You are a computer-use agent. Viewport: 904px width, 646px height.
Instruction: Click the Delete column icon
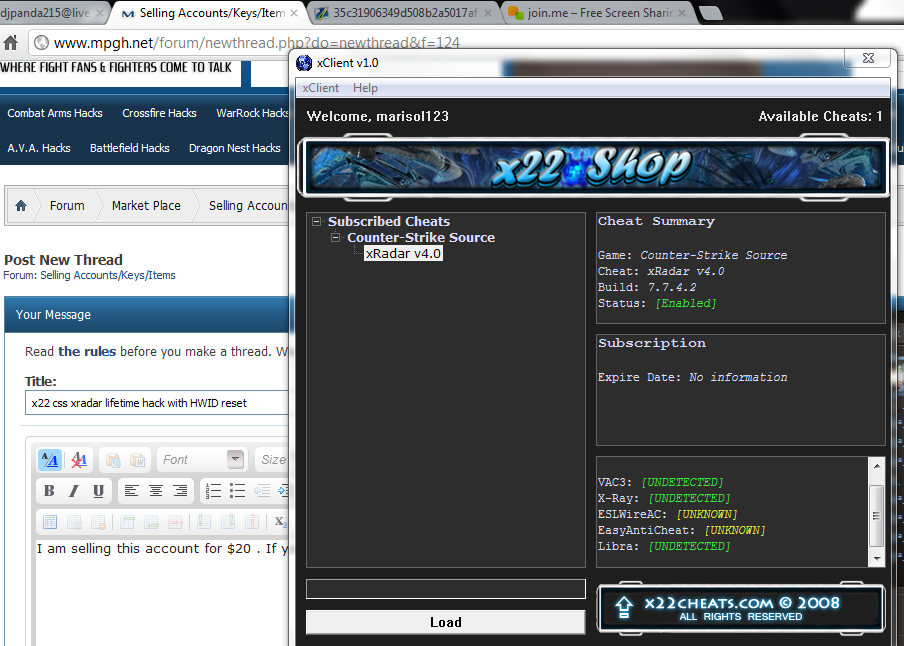pos(252,522)
